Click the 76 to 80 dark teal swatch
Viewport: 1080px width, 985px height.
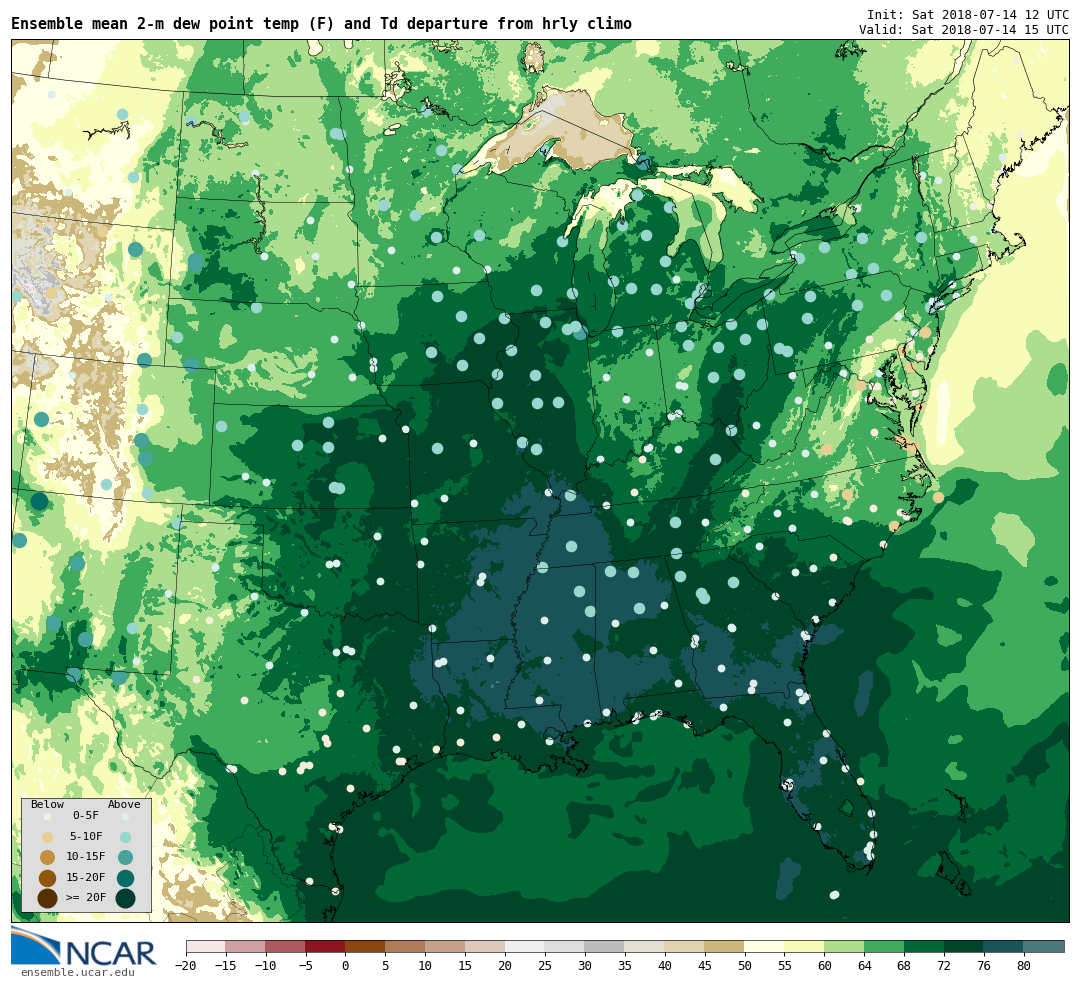tap(1005, 947)
